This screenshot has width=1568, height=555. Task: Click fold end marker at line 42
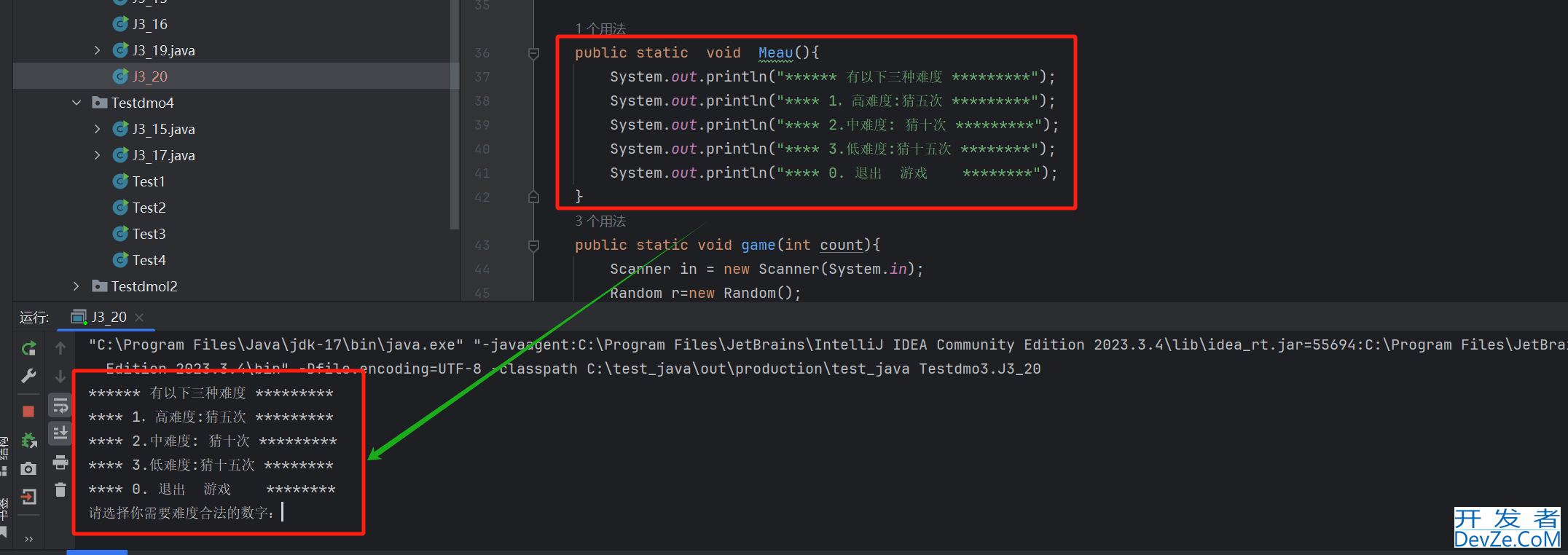click(533, 197)
